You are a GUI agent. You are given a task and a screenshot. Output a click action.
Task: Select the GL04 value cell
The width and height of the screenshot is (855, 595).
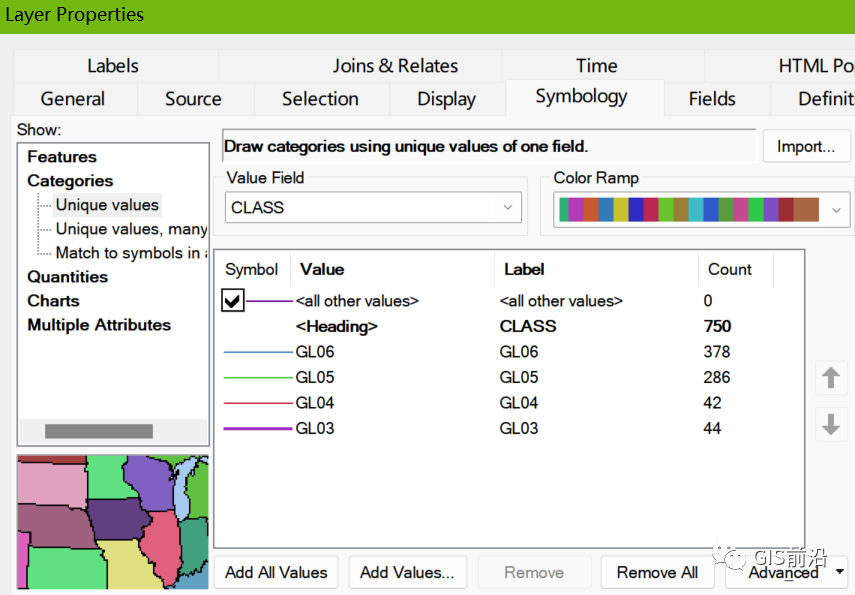[315, 403]
